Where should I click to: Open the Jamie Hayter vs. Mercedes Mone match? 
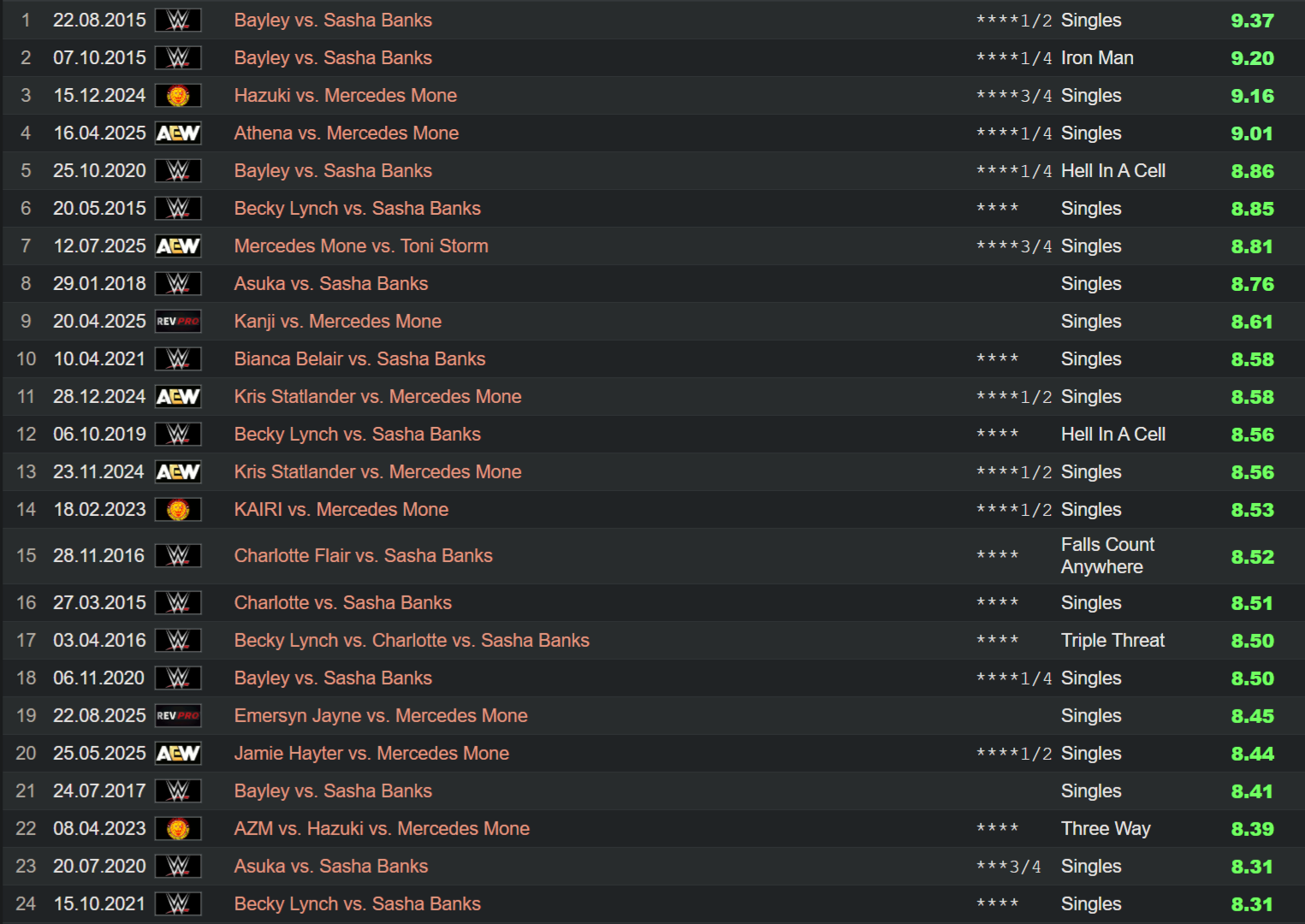pos(371,754)
